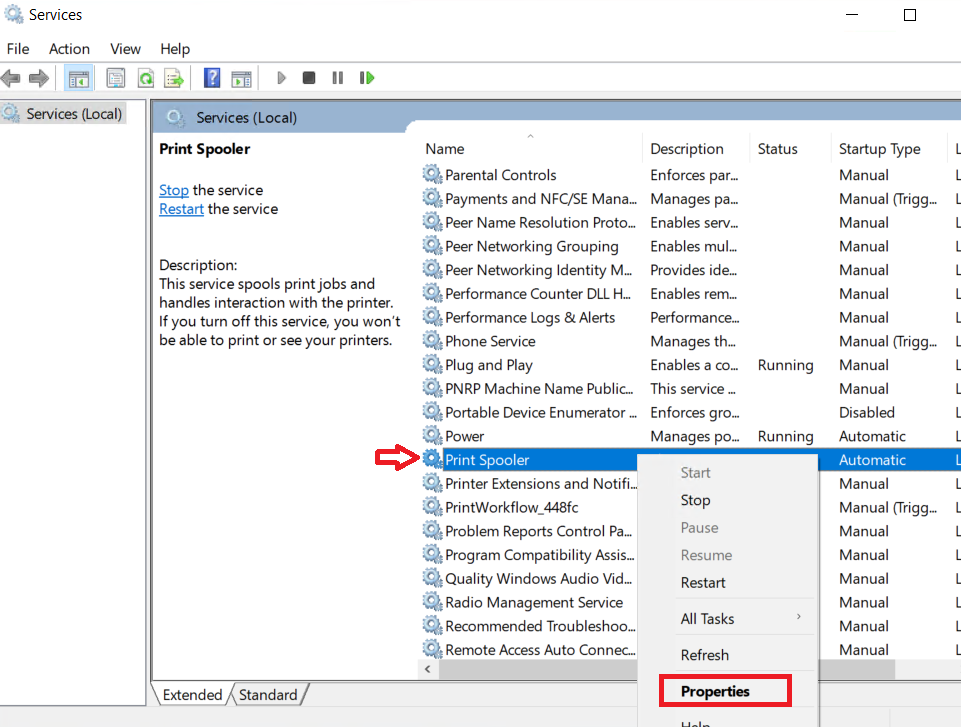Select Services (Local) in the console tree

(63, 114)
